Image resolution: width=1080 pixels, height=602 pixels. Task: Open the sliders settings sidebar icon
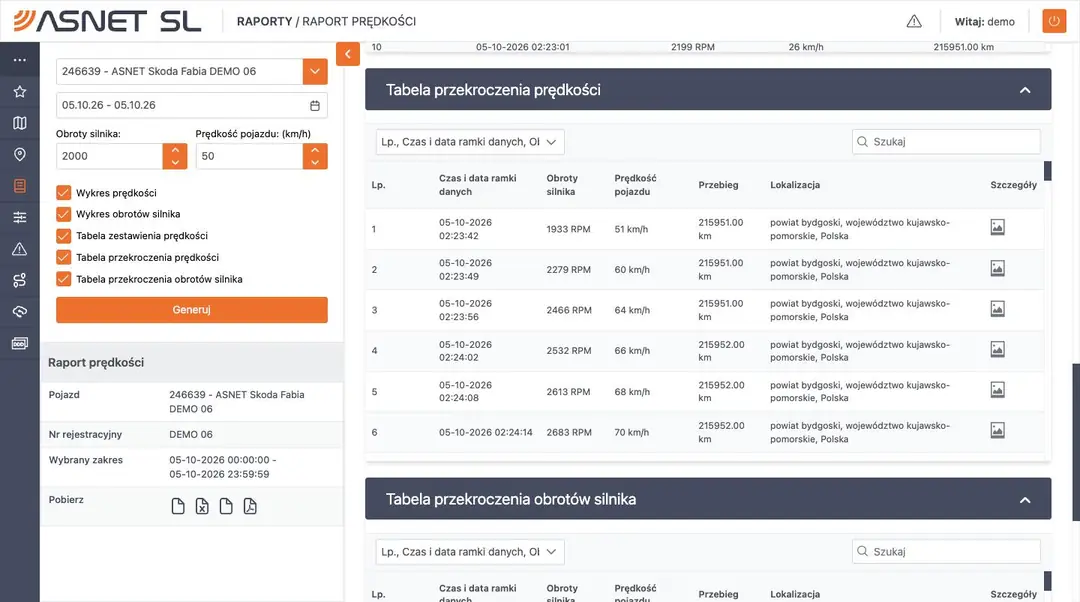(20, 218)
